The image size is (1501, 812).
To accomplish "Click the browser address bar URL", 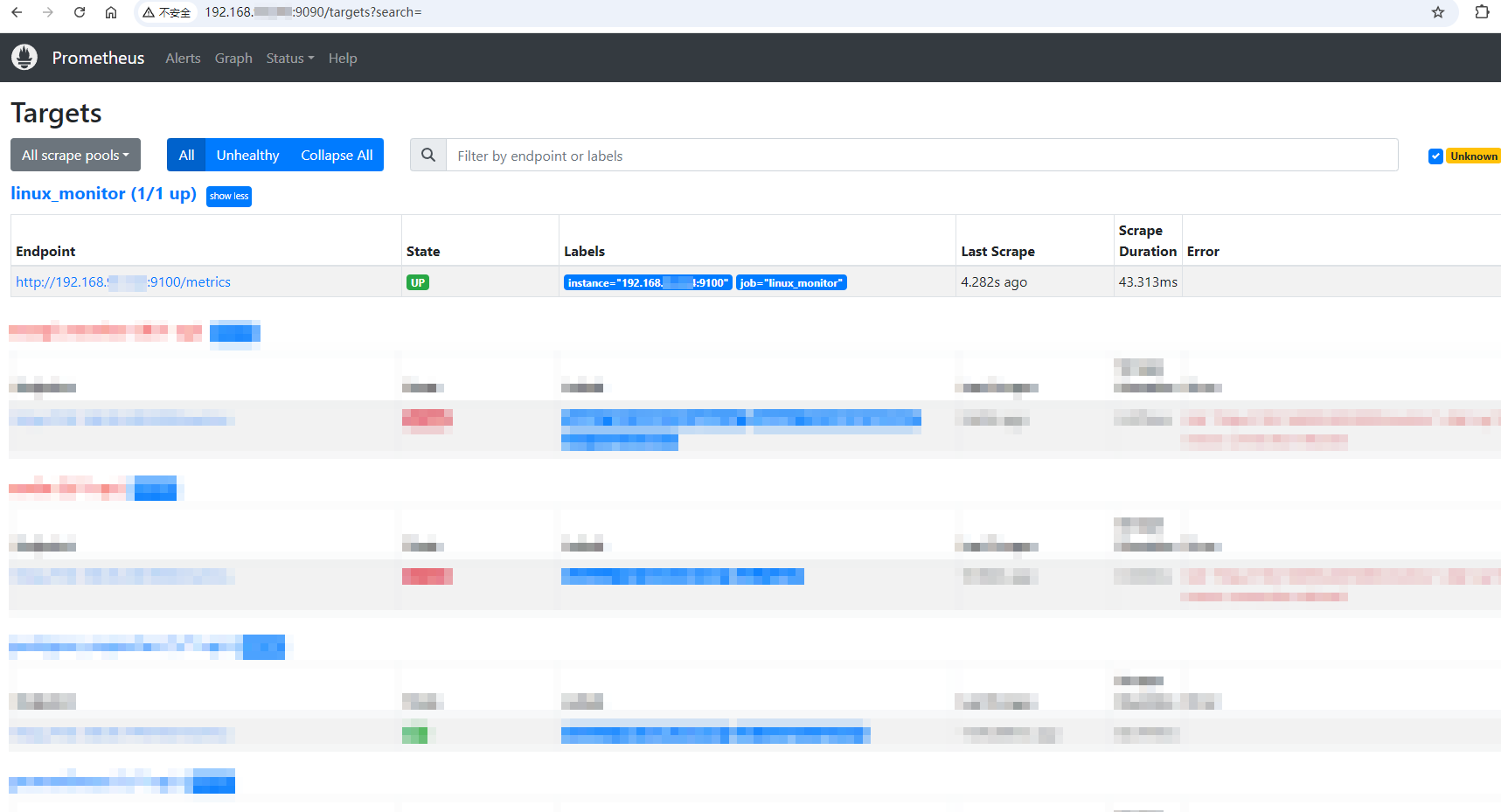I will [313, 12].
